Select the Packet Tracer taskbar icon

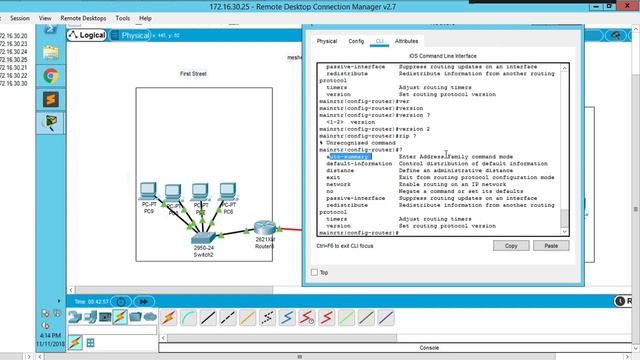click(x=50, y=123)
